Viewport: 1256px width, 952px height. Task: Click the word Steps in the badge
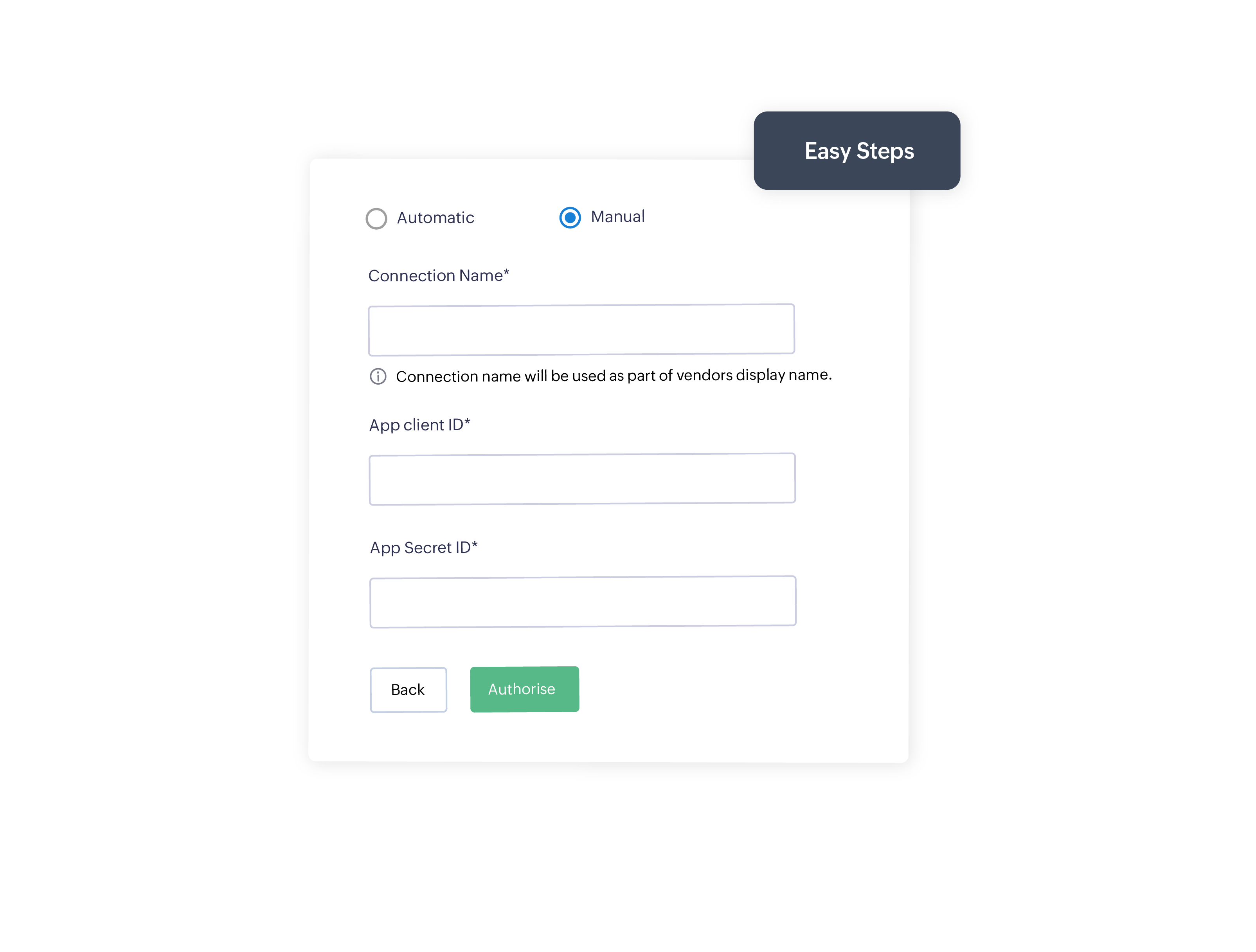point(885,151)
